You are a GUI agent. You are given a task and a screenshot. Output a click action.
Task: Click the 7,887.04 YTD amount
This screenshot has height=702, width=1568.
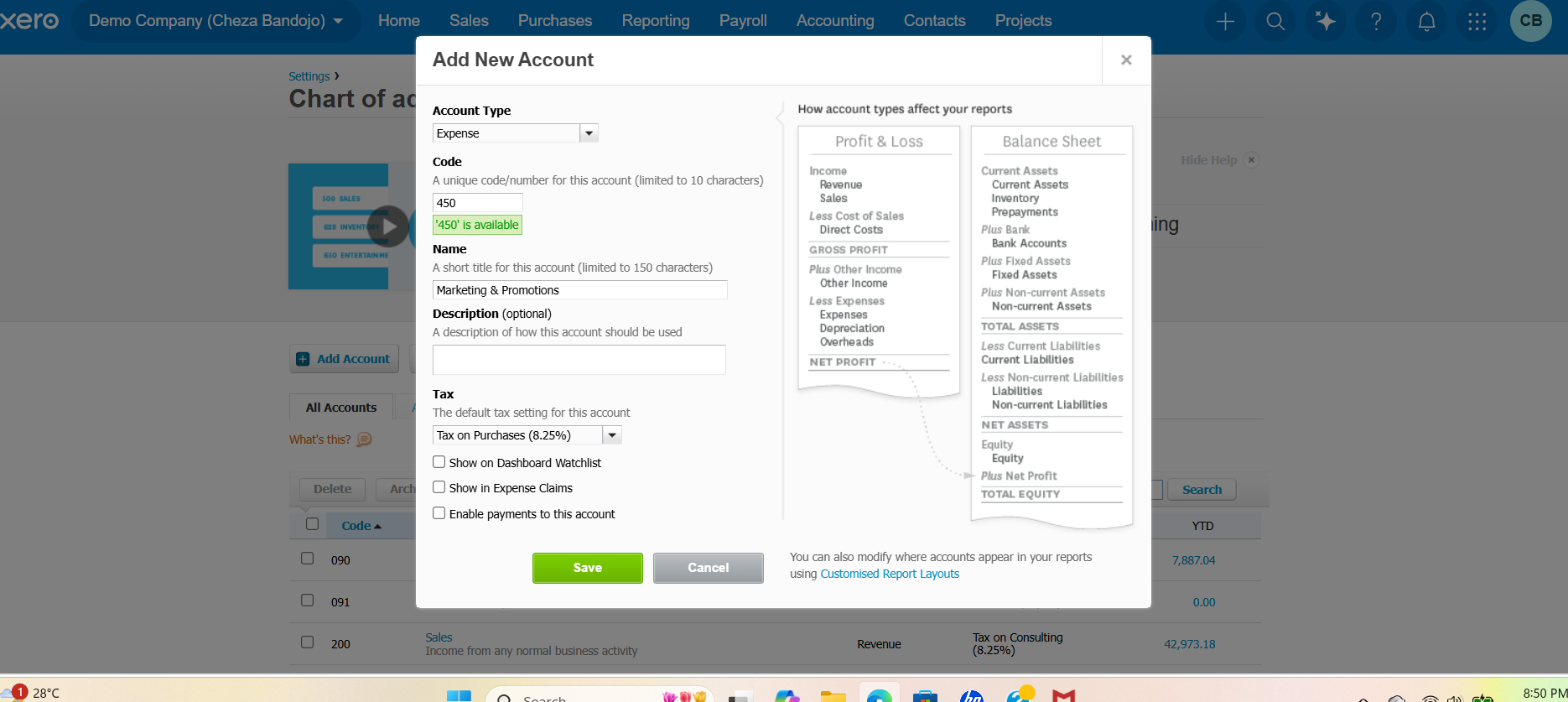pyautogui.click(x=1193, y=560)
